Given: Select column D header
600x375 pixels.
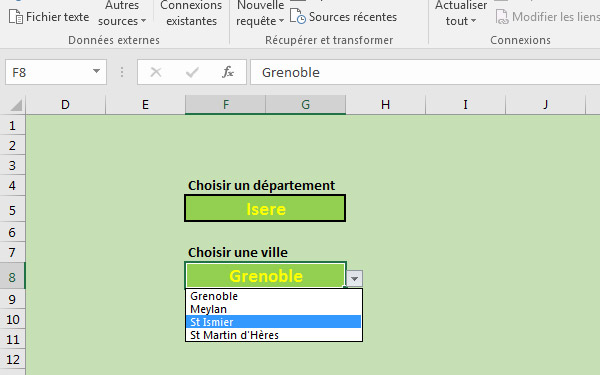Looking at the screenshot, I should coord(65,104).
